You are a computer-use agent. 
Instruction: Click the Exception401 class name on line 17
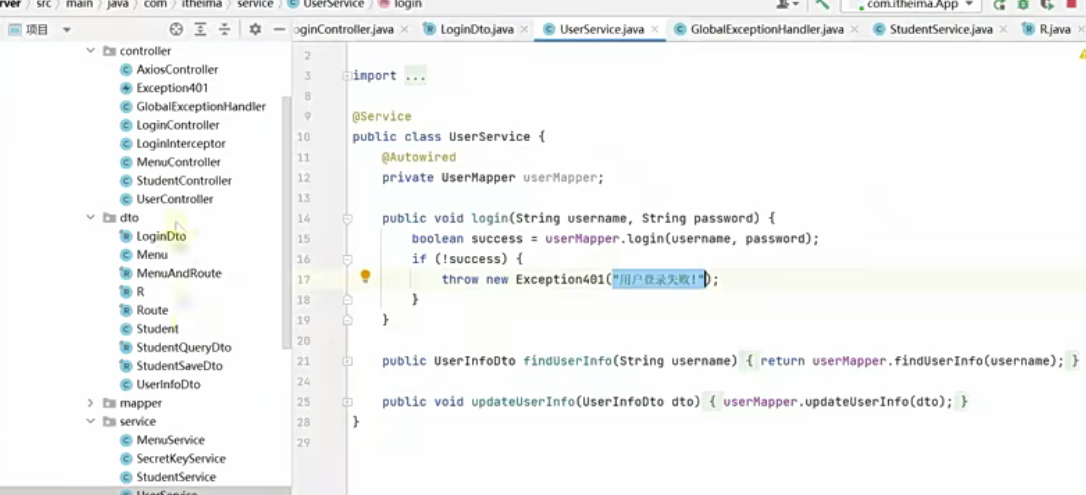click(x=560, y=280)
